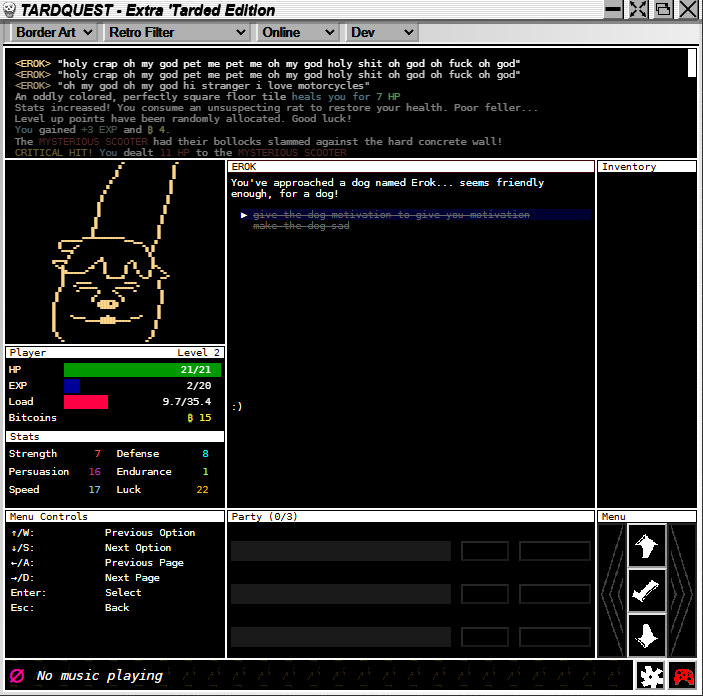Toggle fullscreen with the expand arrows icon
This screenshot has height=696, width=703.
pos(638,10)
